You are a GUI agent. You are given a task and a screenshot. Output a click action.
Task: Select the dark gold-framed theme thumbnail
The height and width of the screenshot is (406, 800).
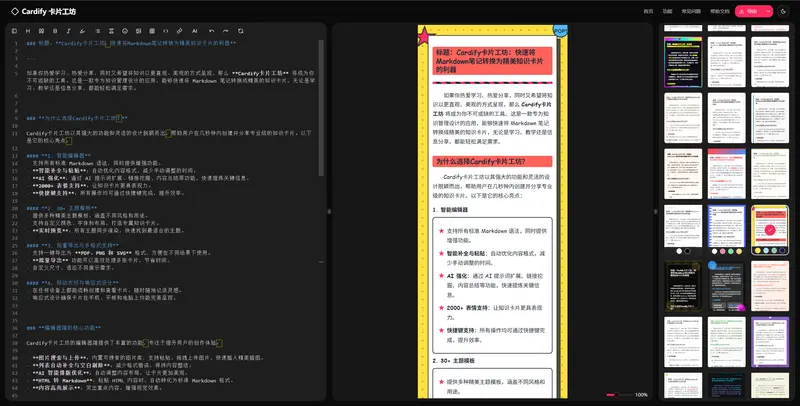(x=683, y=286)
